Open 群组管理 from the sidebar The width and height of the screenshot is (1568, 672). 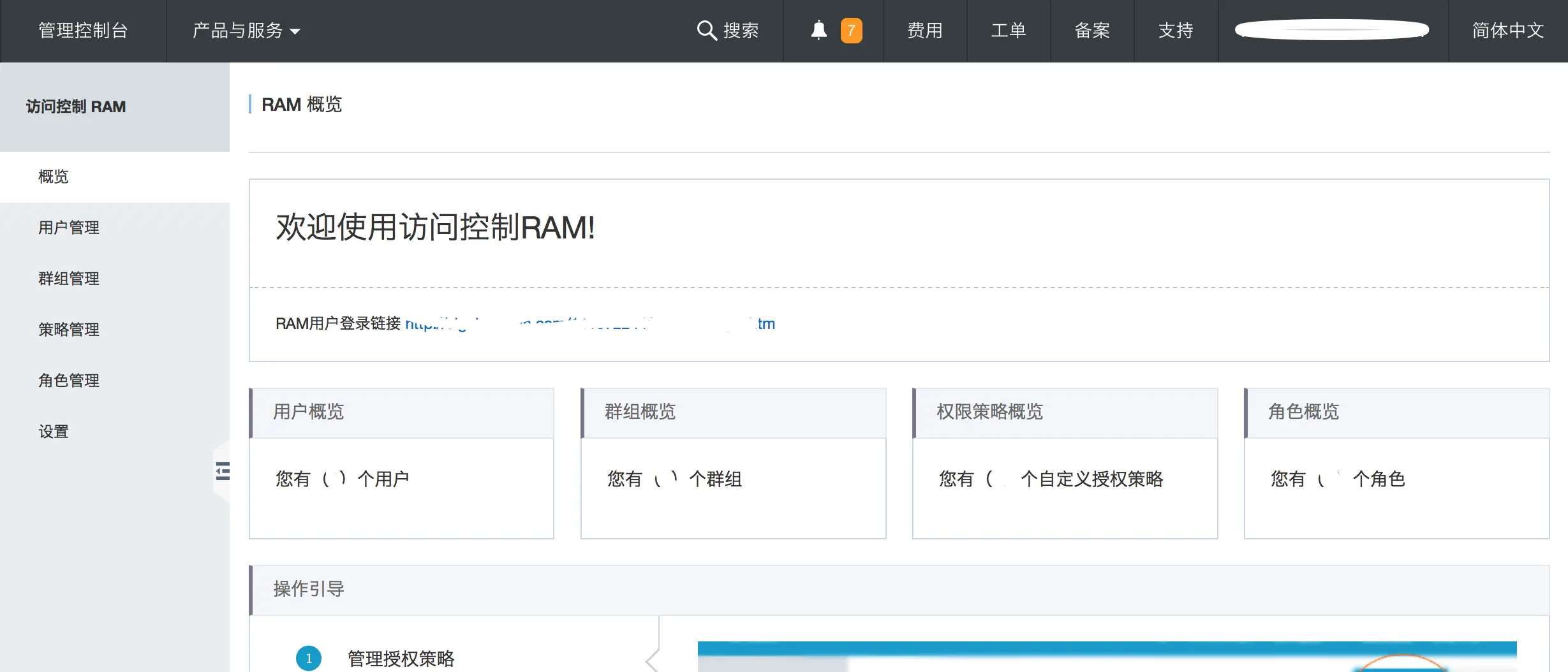pyautogui.click(x=68, y=279)
